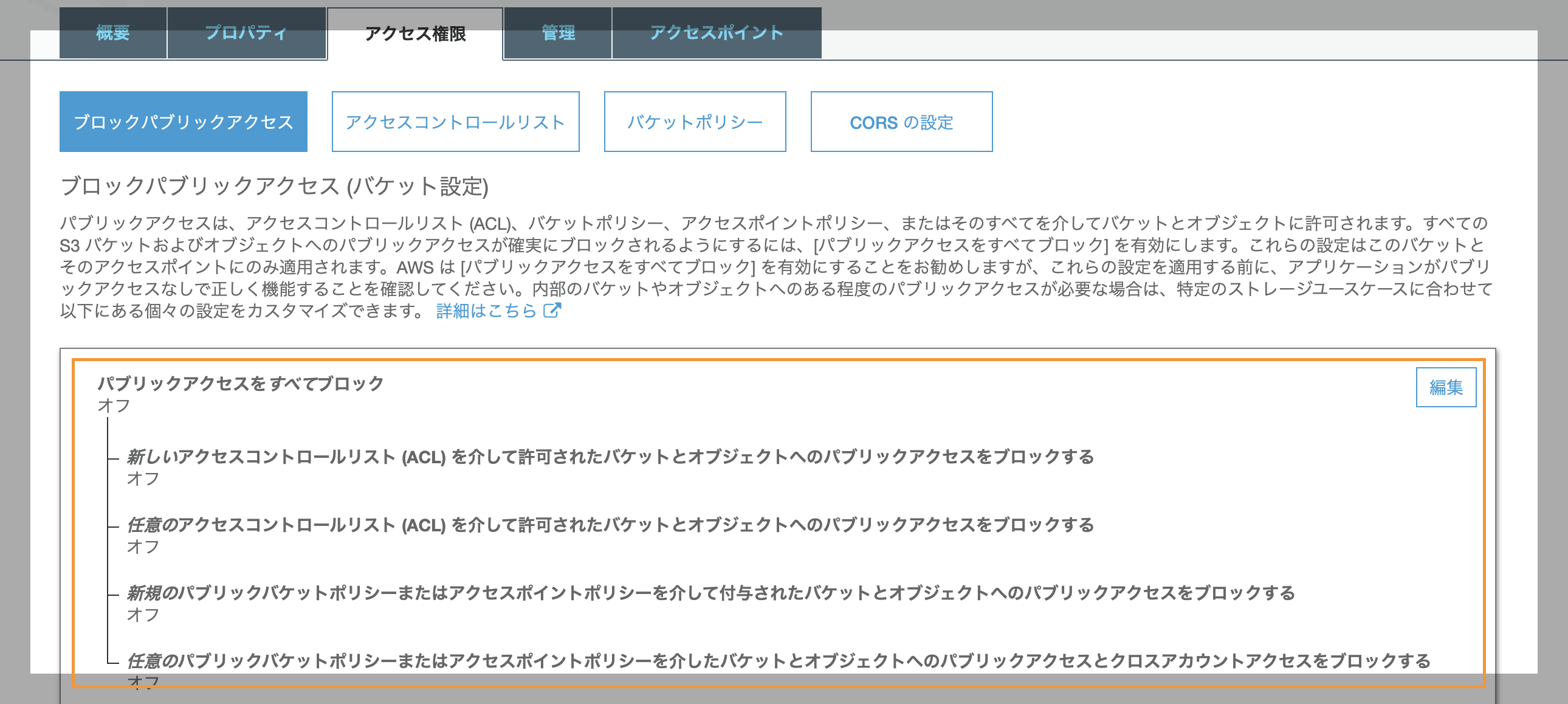Open CORS の設定 section
Image resolution: width=1568 pixels, height=704 pixels.
pos(901,122)
